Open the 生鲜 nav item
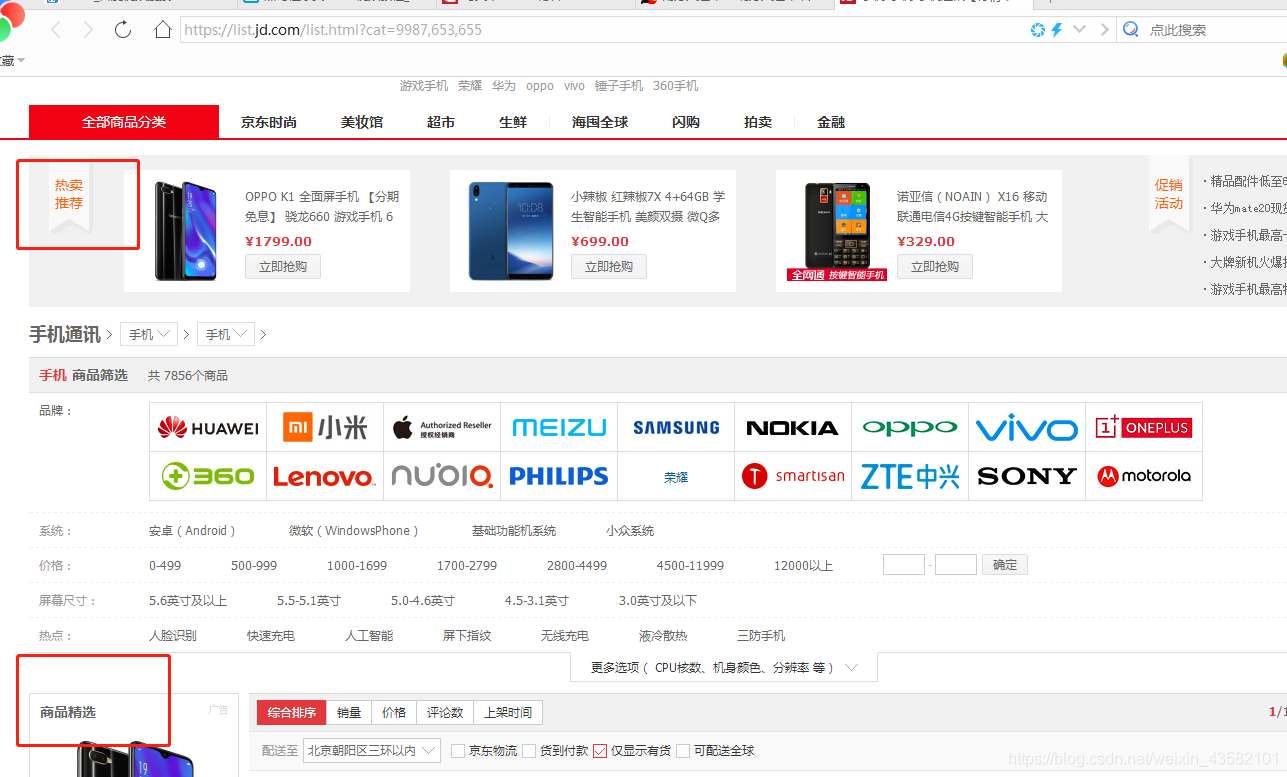Image resolution: width=1287 pixels, height=777 pixels. pyautogui.click(x=513, y=122)
